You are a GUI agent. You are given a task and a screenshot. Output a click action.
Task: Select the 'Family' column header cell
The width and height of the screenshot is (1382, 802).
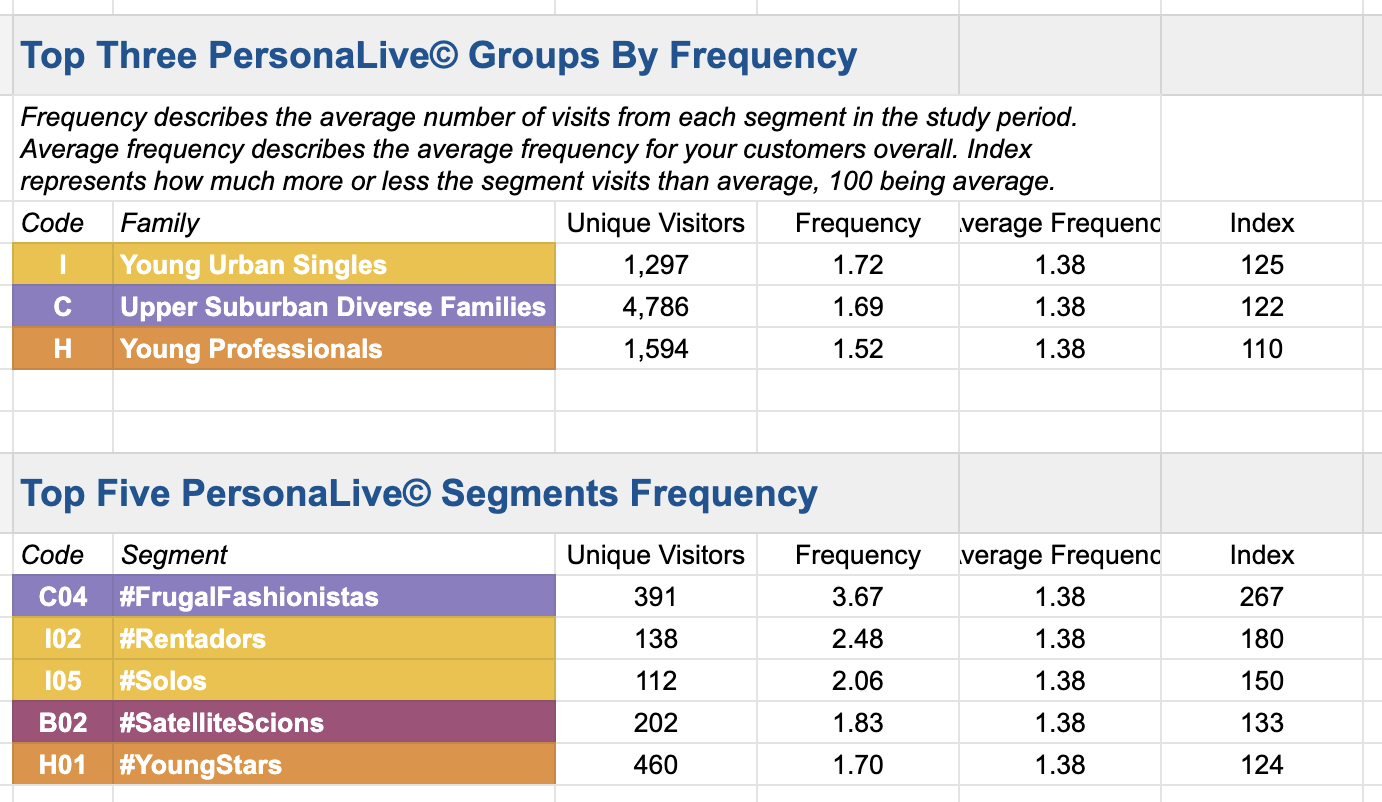(334, 223)
